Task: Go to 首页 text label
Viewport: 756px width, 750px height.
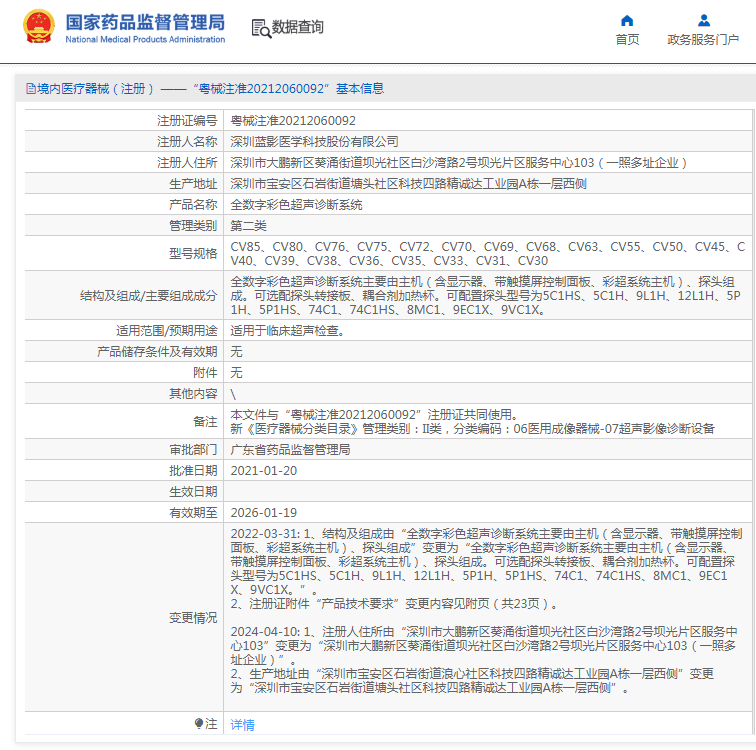Action: pyautogui.click(x=627, y=40)
